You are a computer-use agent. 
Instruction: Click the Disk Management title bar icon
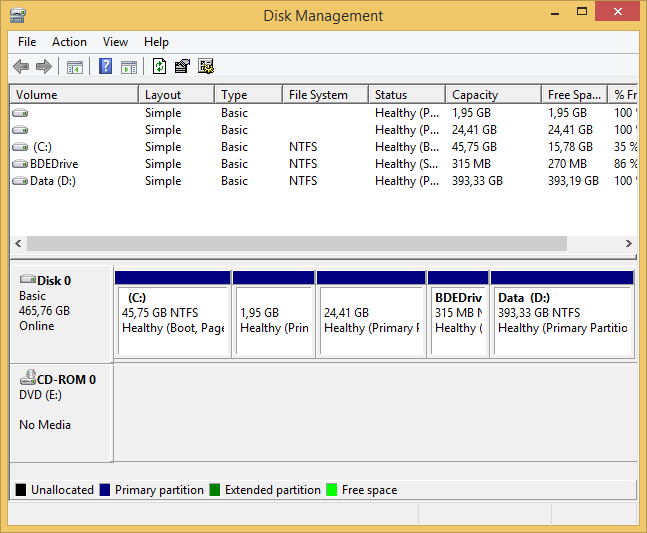[x=18, y=16]
